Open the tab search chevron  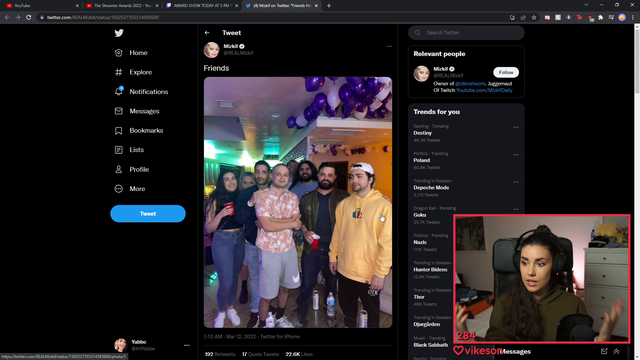(x=586, y=5)
